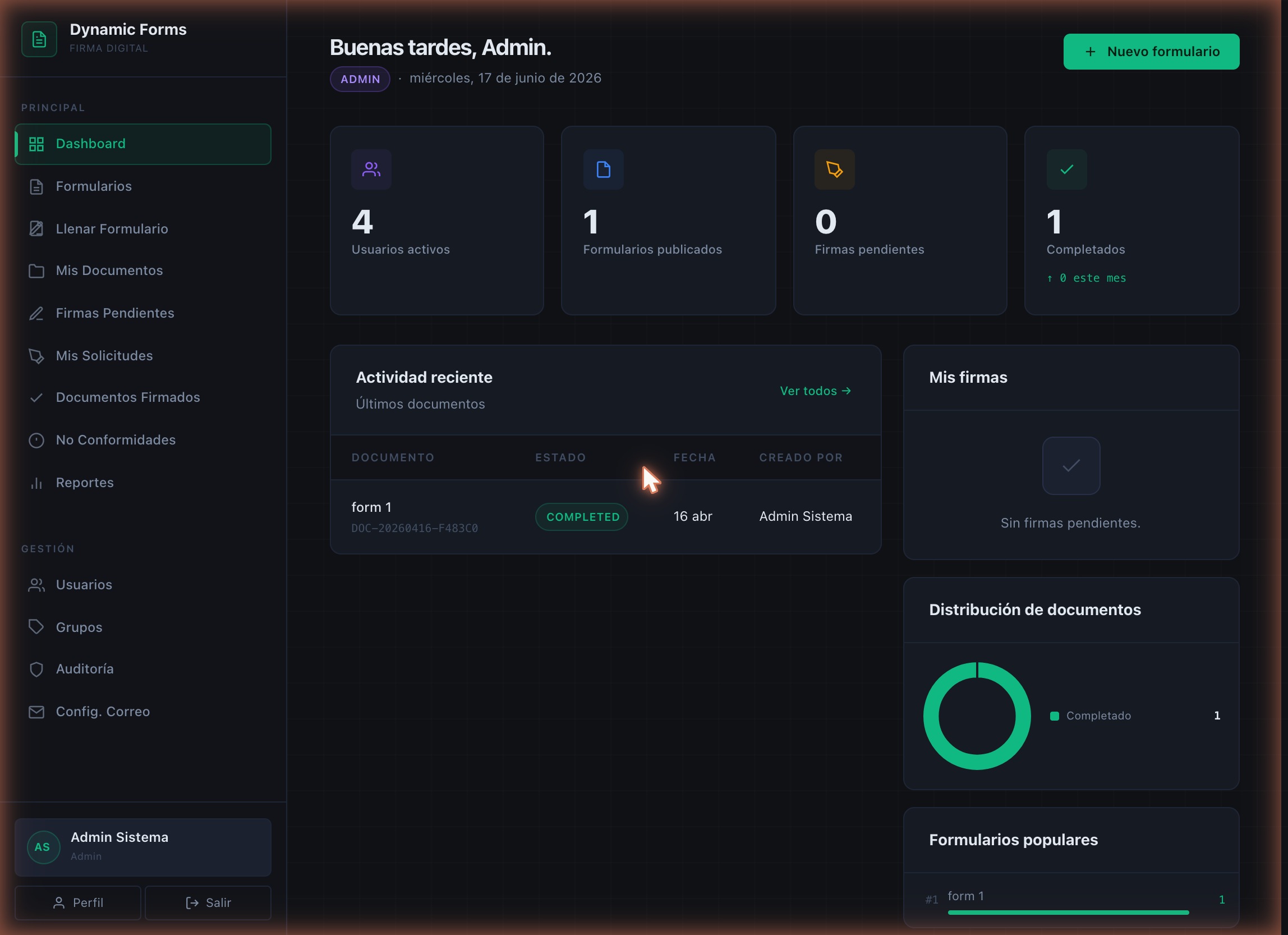
Task: Click the Formularios document icon
Action: click(x=36, y=186)
